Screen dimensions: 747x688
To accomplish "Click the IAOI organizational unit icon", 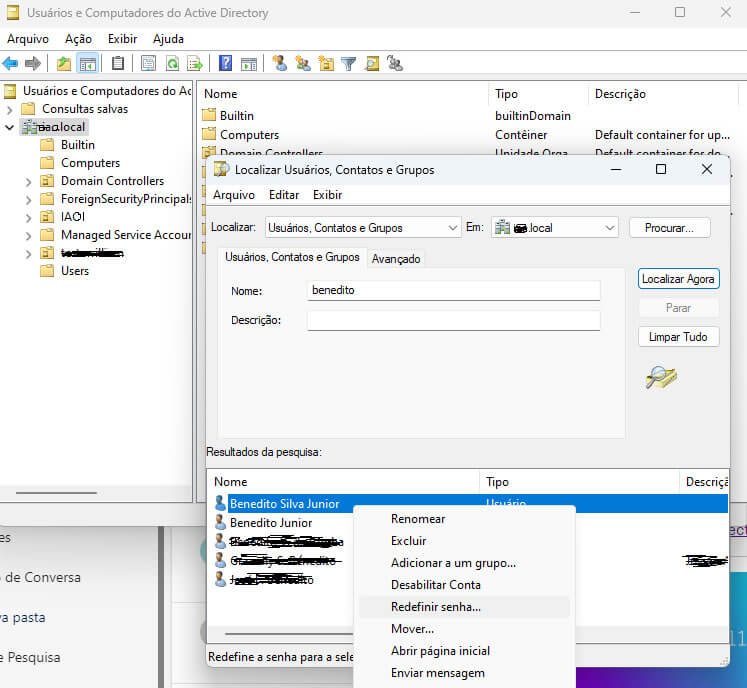I will click(47, 217).
